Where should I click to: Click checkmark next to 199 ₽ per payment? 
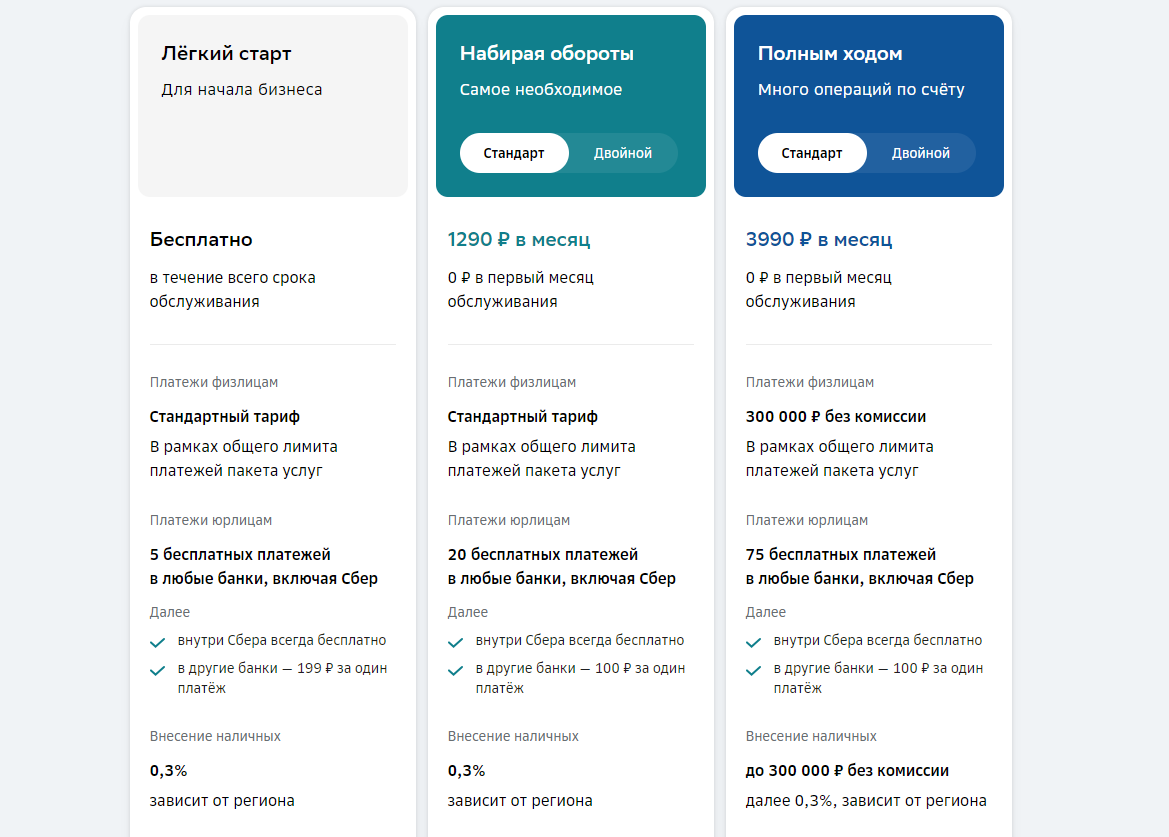[157, 670]
